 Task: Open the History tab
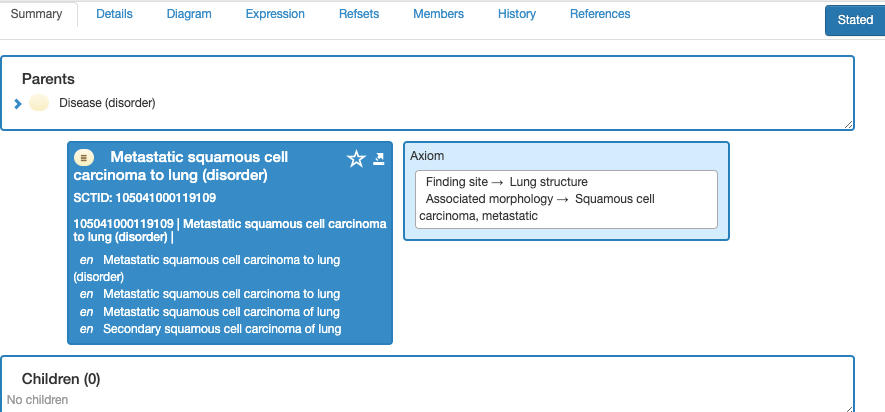pyautogui.click(x=516, y=14)
